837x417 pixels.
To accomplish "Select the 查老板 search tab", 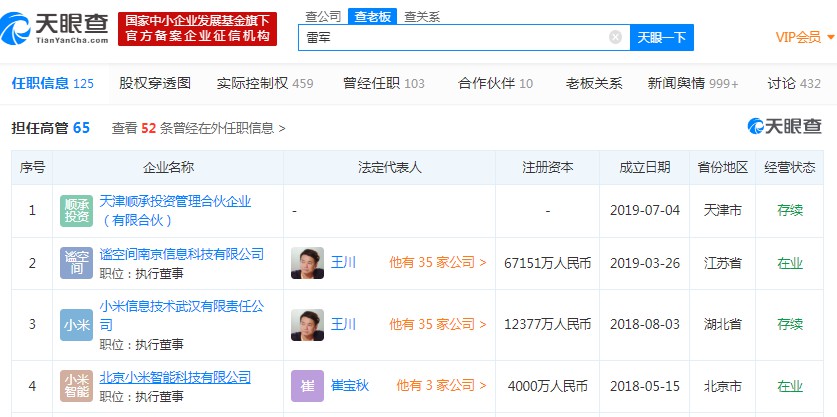I will pos(373,17).
